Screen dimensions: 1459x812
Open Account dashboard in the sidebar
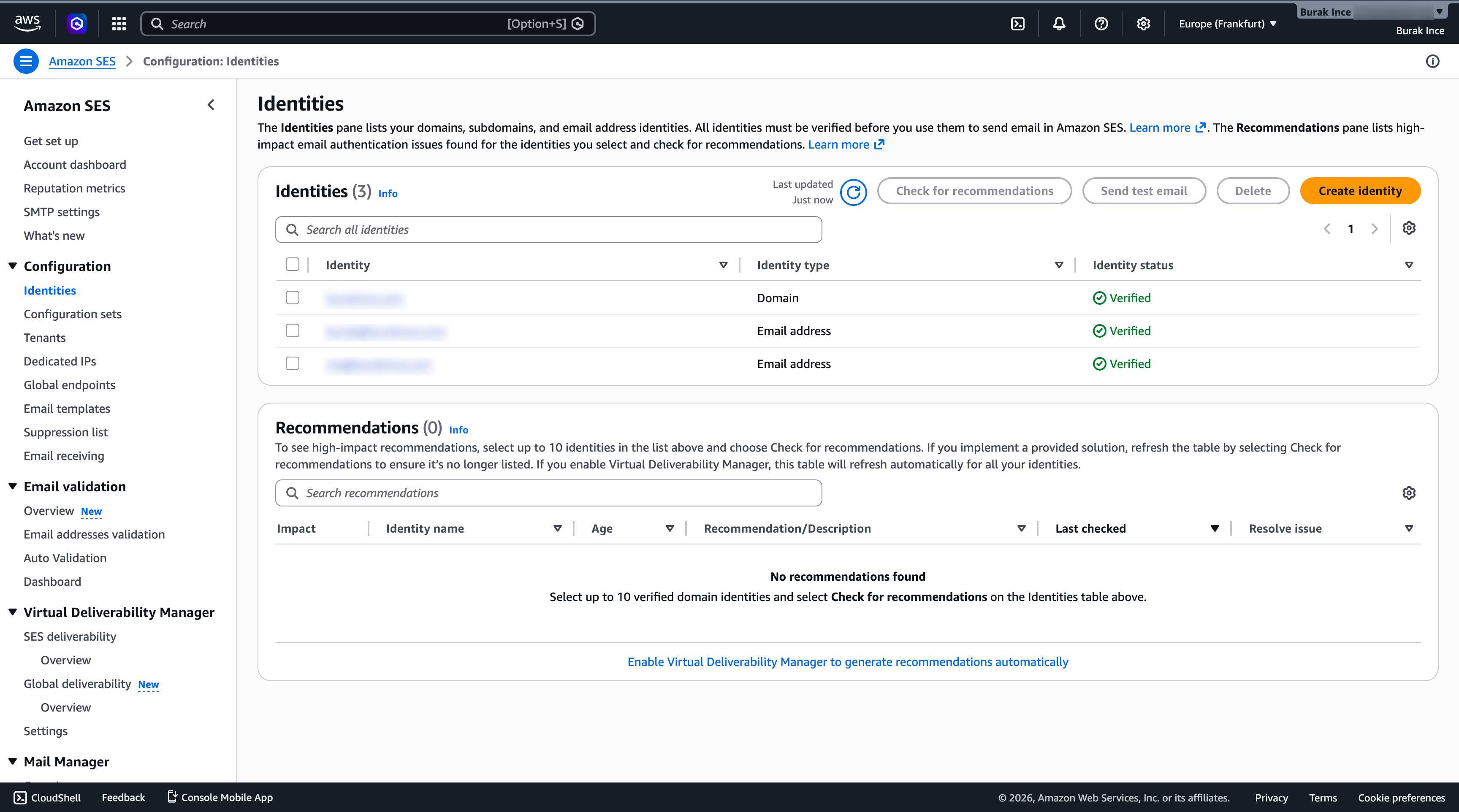[75, 165]
